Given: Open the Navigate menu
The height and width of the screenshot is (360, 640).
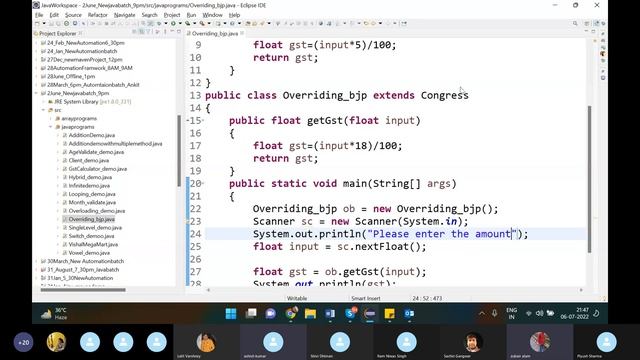Looking at the screenshot, I should pos(124,15).
